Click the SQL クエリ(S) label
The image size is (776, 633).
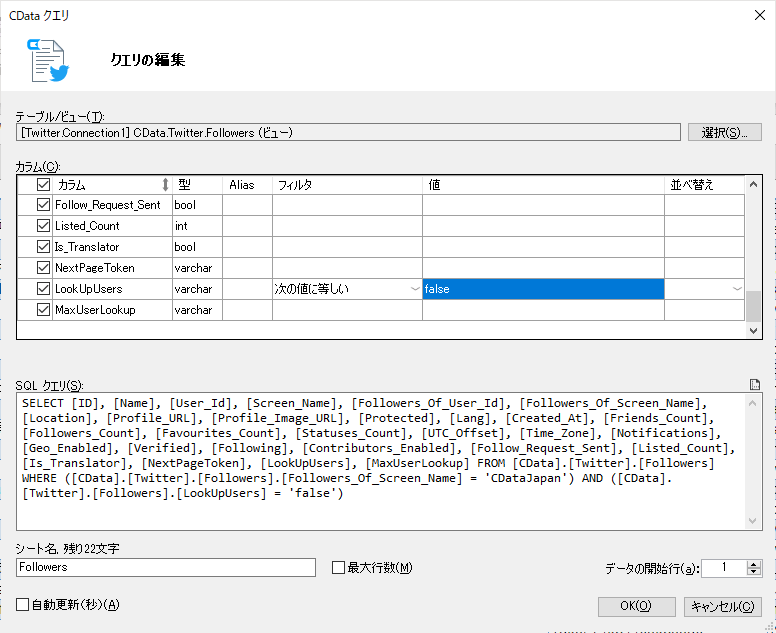[x=49, y=386]
